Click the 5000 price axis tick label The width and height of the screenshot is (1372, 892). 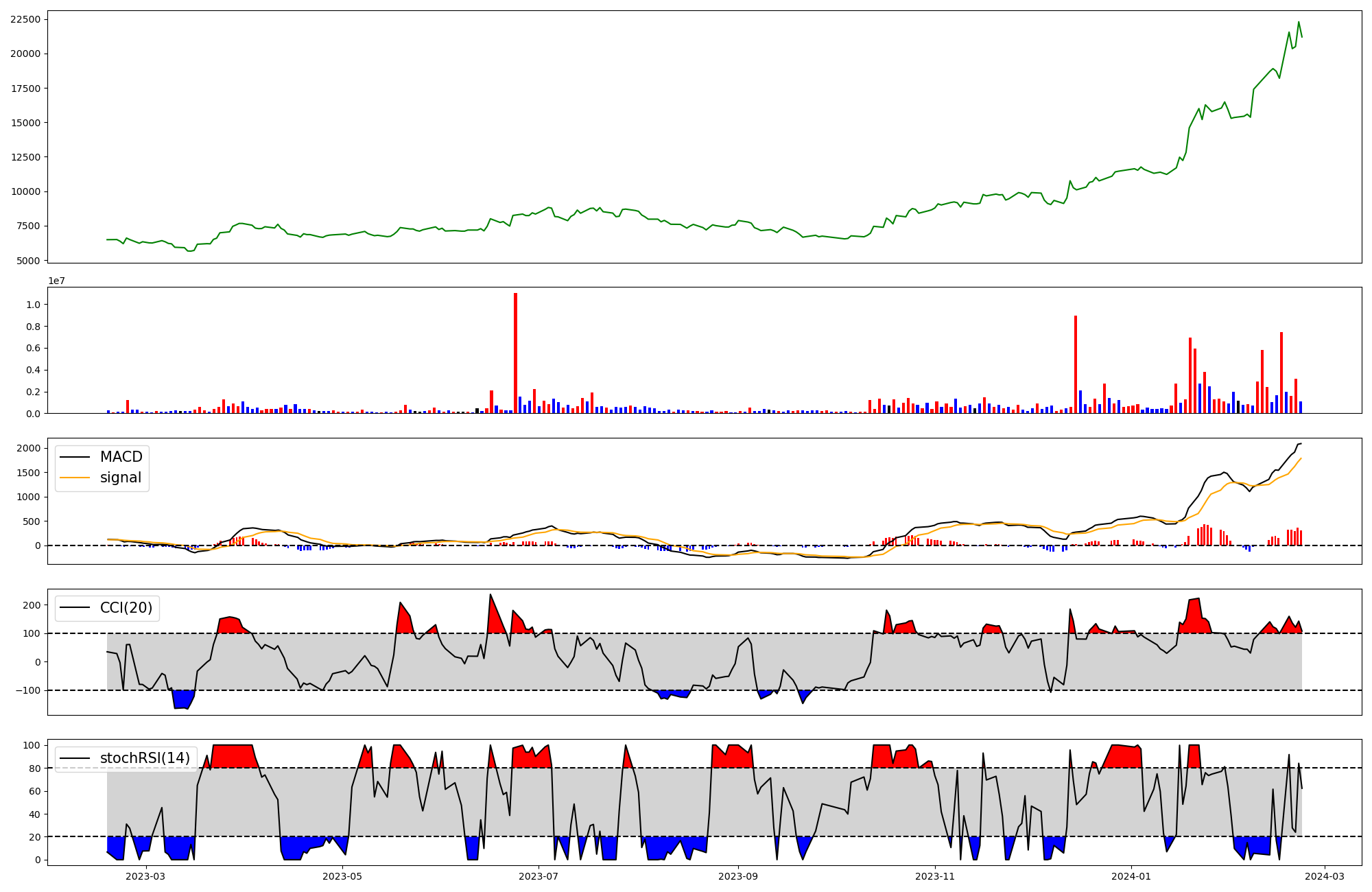pyautogui.click(x=27, y=261)
